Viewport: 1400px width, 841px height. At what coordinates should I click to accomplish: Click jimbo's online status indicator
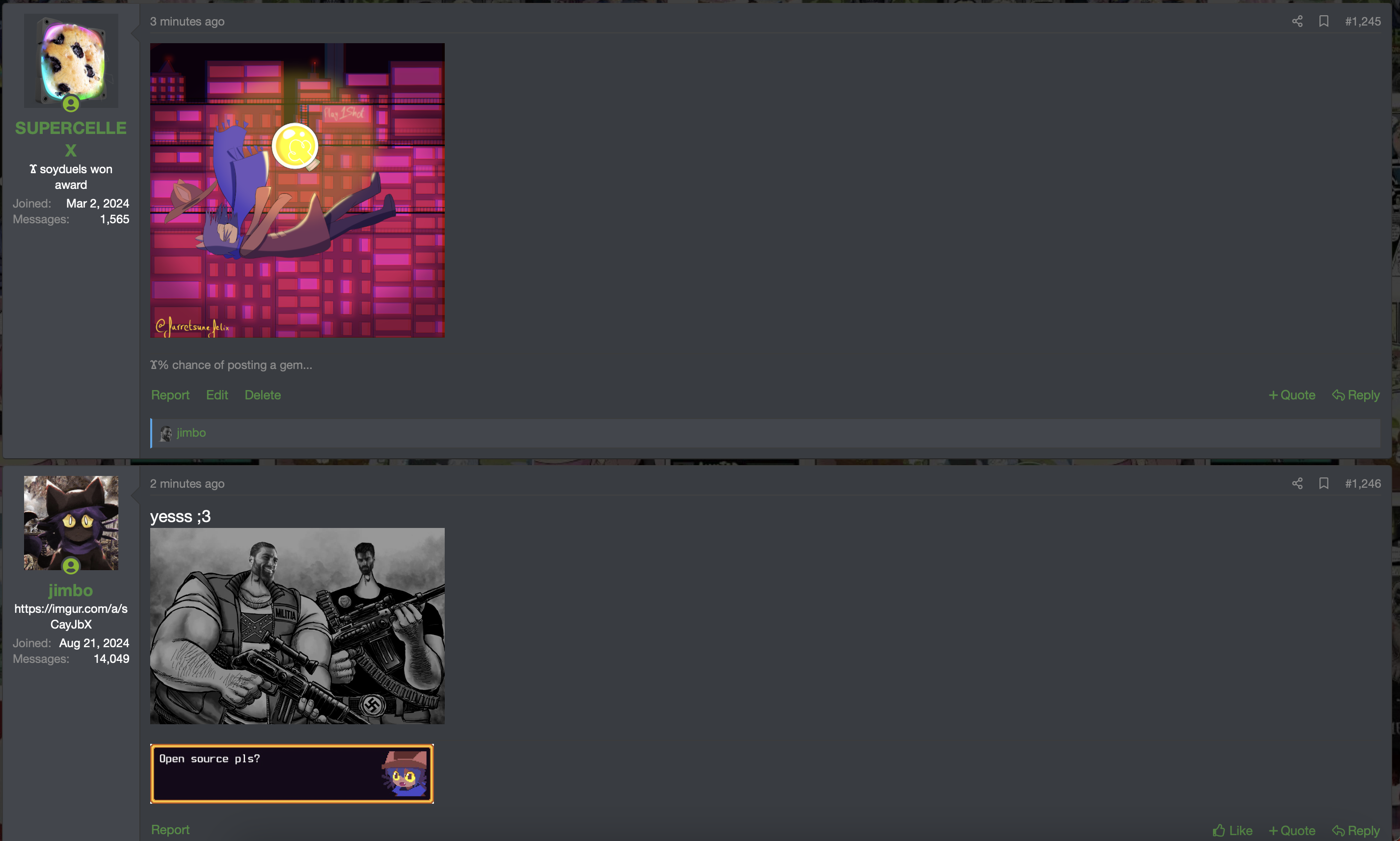71,566
